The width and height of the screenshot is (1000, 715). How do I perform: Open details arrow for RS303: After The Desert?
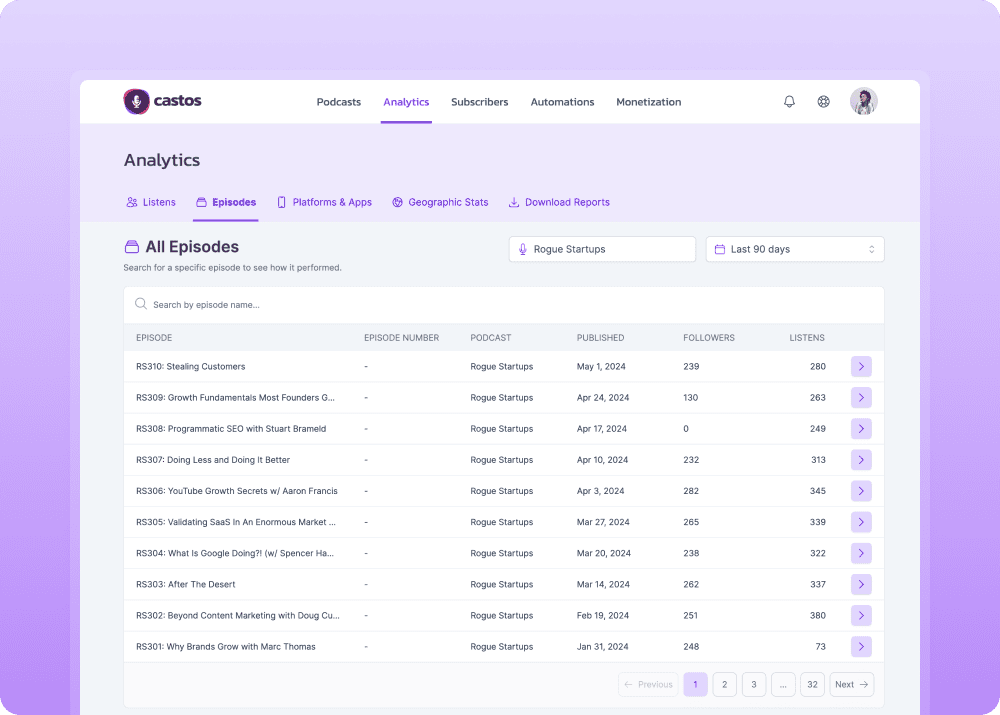(x=861, y=584)
